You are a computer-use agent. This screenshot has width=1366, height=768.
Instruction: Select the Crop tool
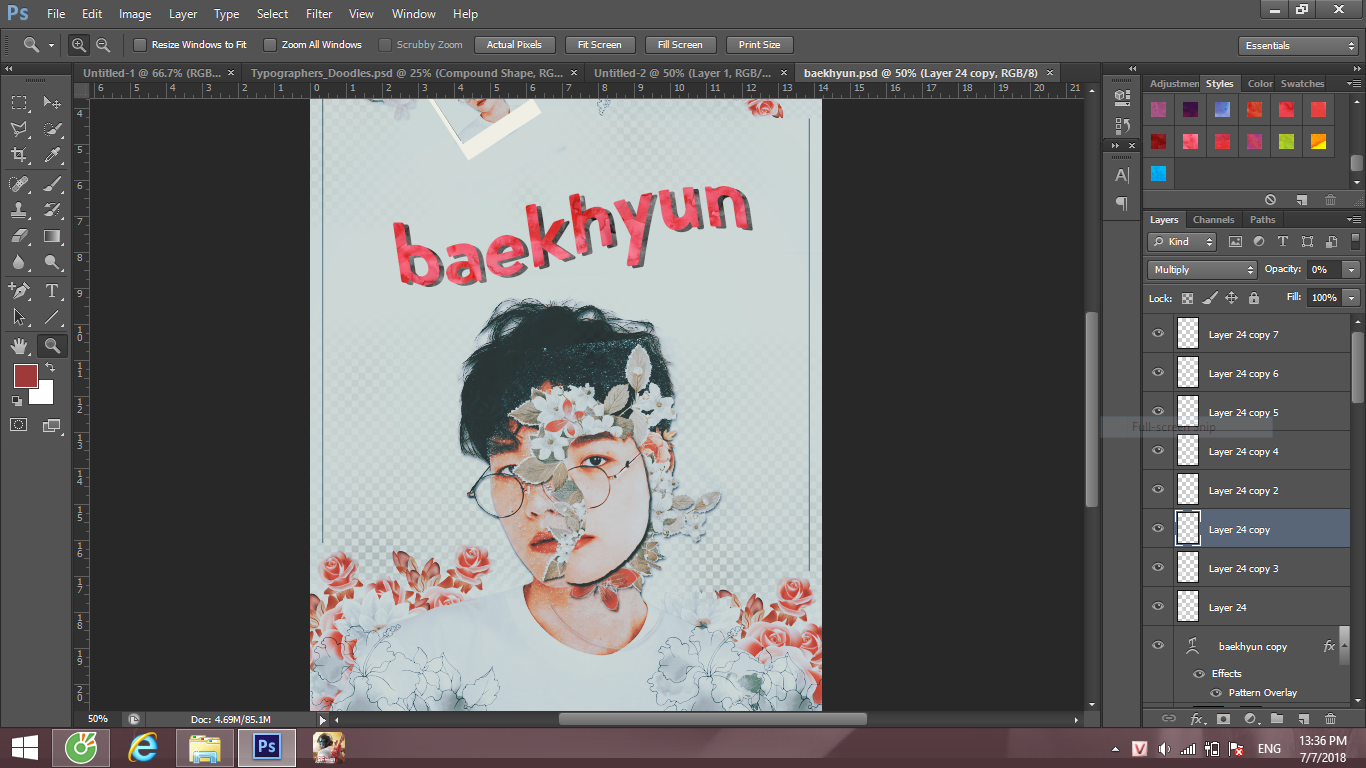pos(19,155)
